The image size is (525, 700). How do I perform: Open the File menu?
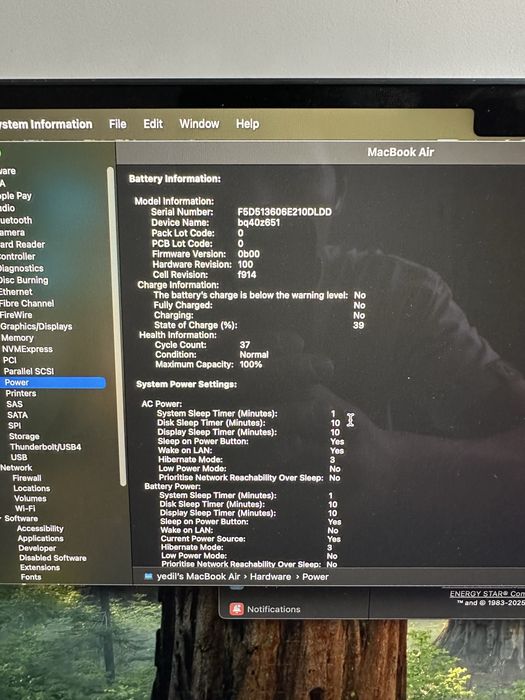[x=118, y=124]
